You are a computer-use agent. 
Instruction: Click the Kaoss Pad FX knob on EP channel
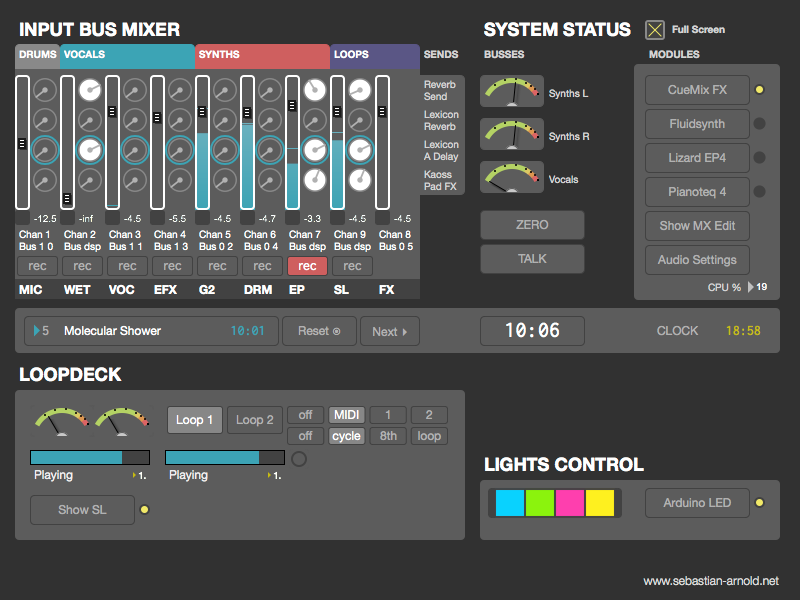[x=315, y=181]
